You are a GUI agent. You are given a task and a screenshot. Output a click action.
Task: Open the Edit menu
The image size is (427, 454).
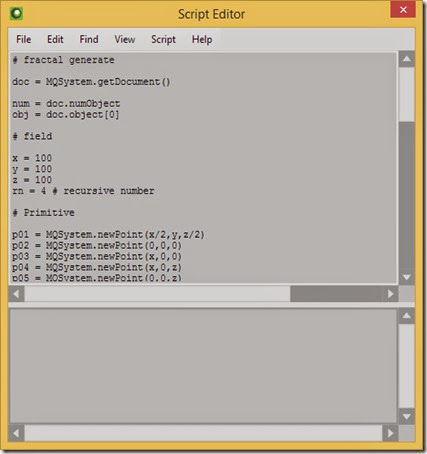tap(55, 39)
